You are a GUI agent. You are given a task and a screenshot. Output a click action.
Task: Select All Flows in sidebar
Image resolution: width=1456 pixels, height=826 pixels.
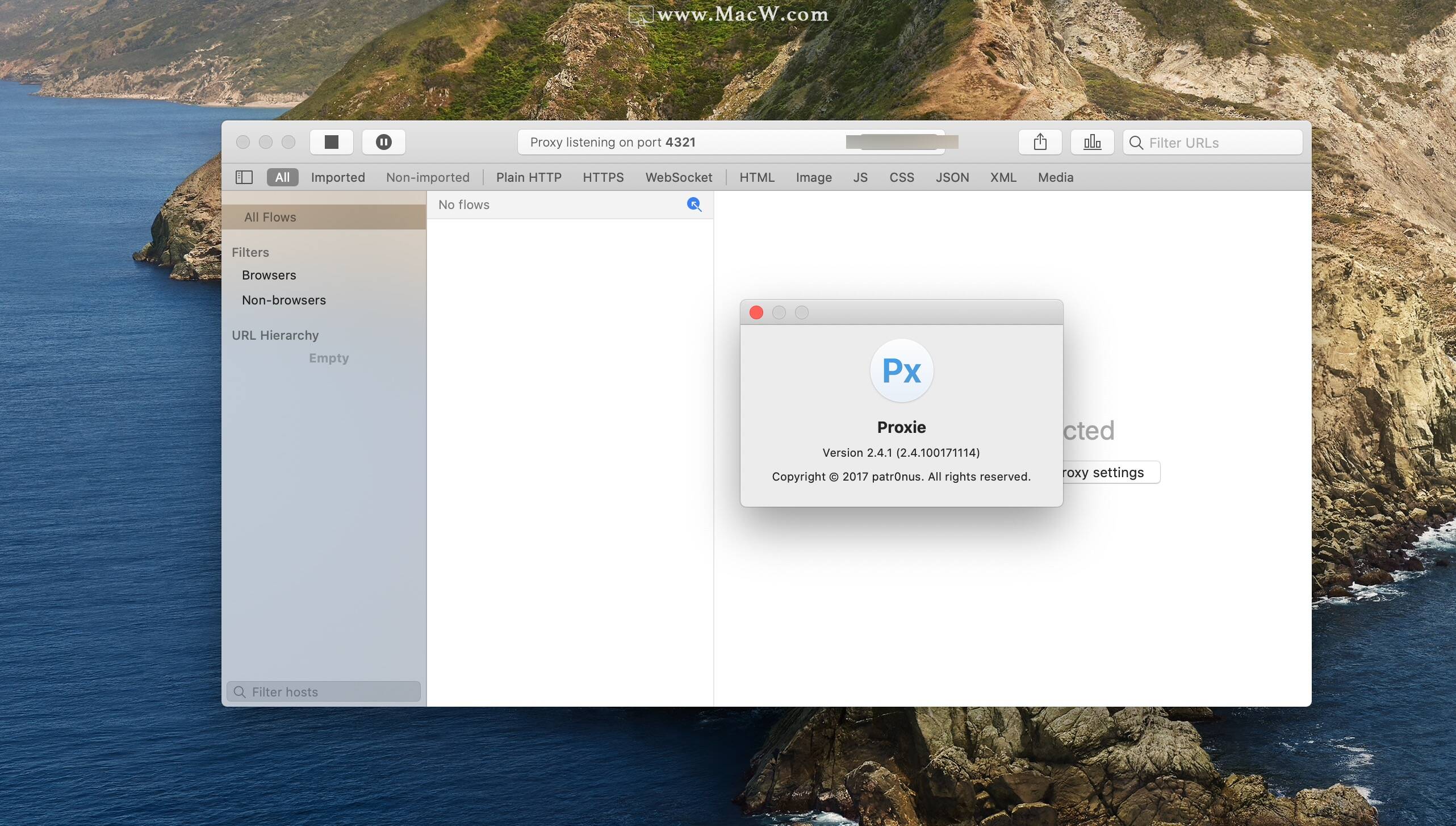(324, 217)
